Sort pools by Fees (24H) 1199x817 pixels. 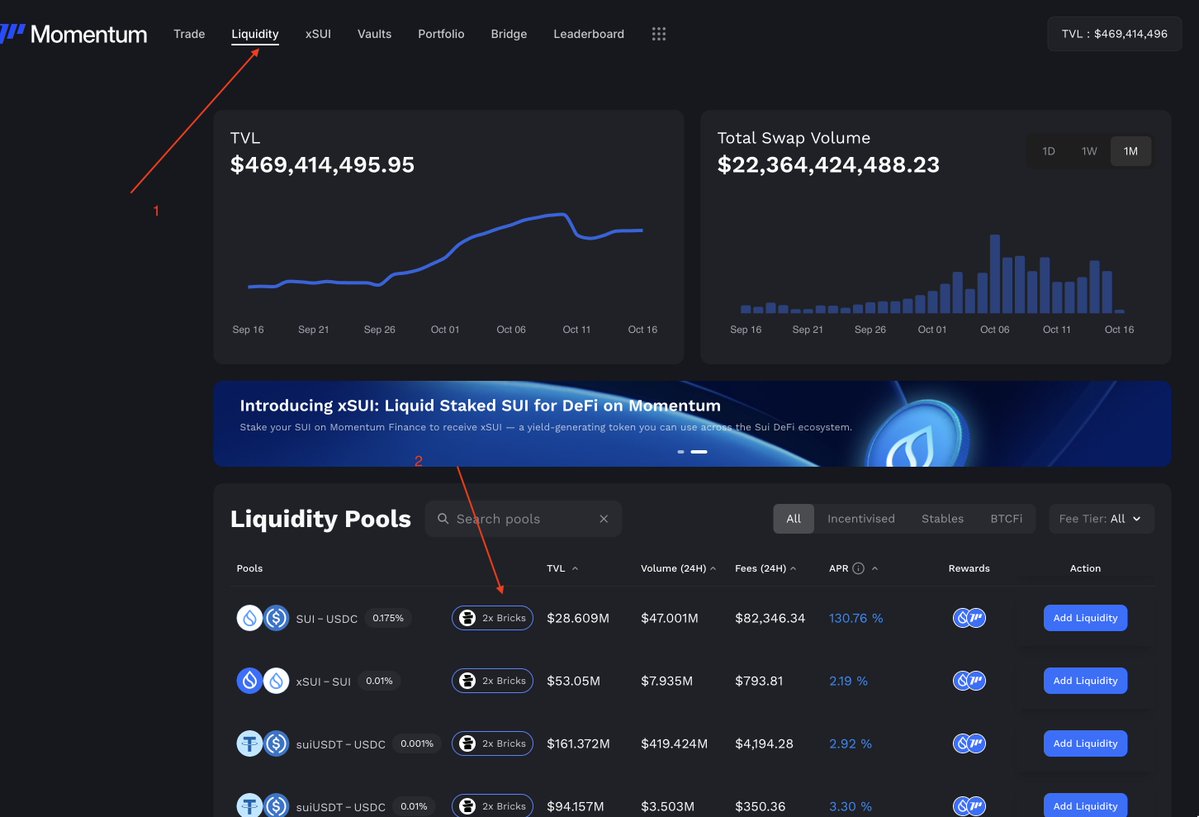[765, 568]
